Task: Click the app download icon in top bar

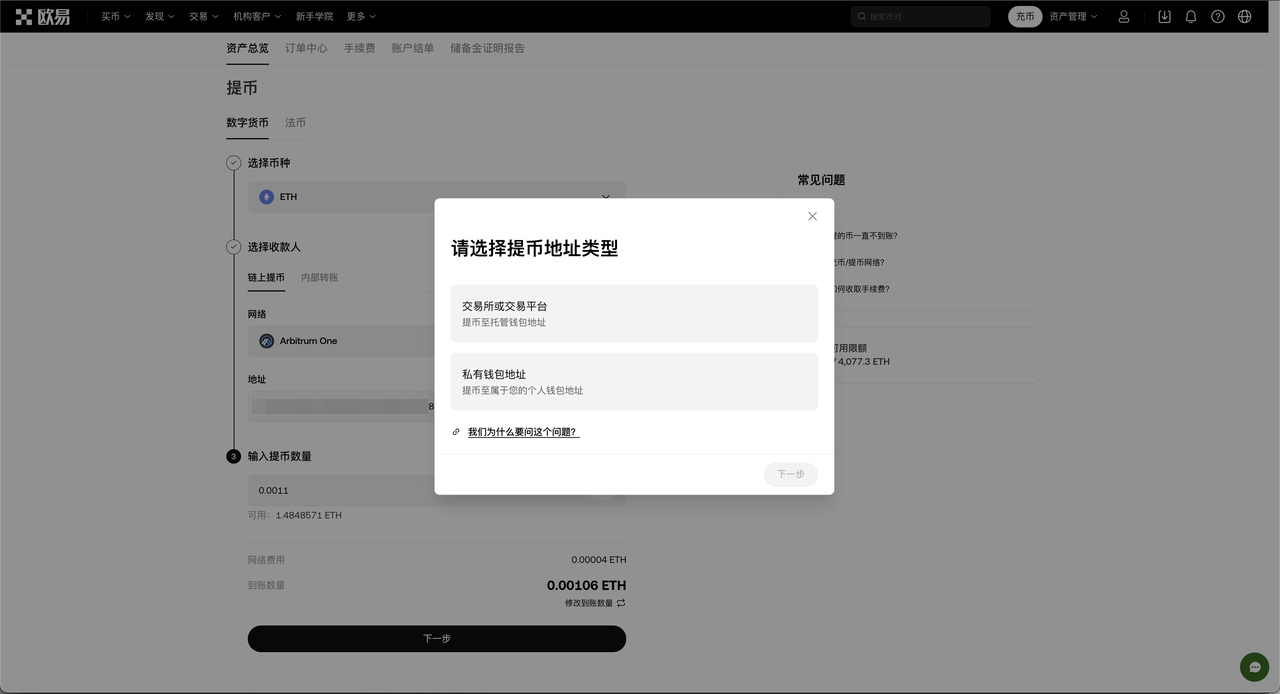Action: point(1163,15)
